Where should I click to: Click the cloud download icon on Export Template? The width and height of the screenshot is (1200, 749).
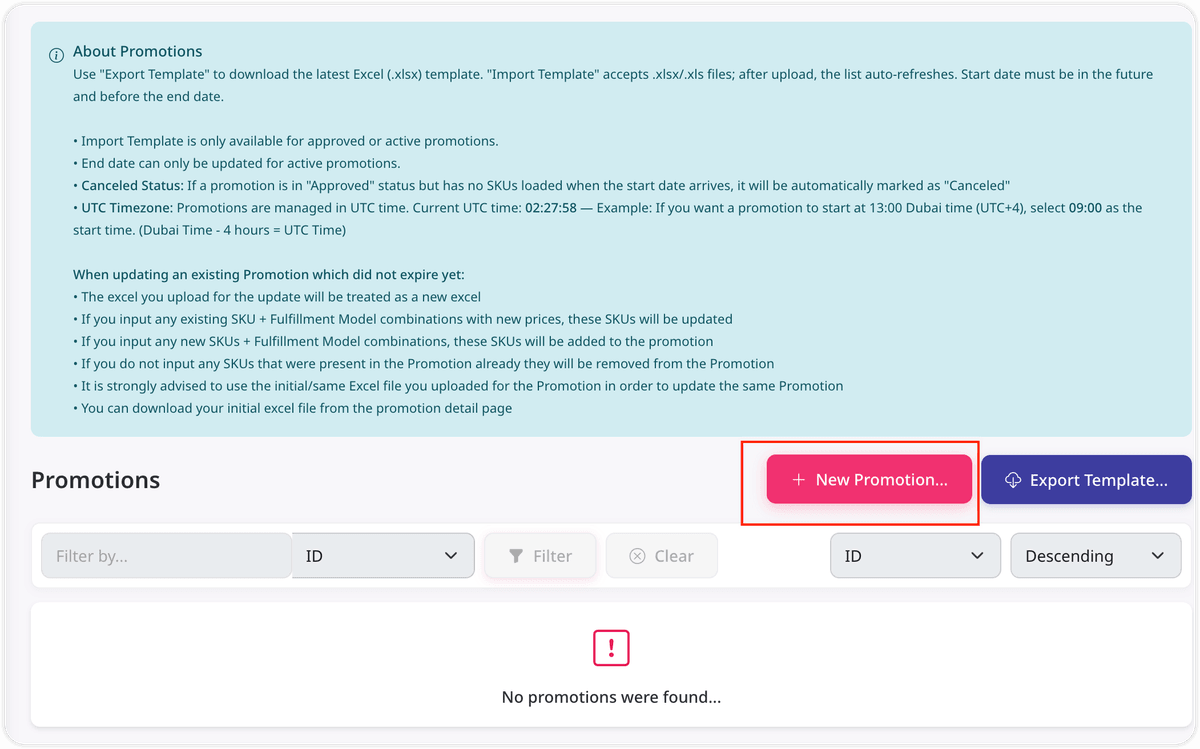click(1013, 480)
